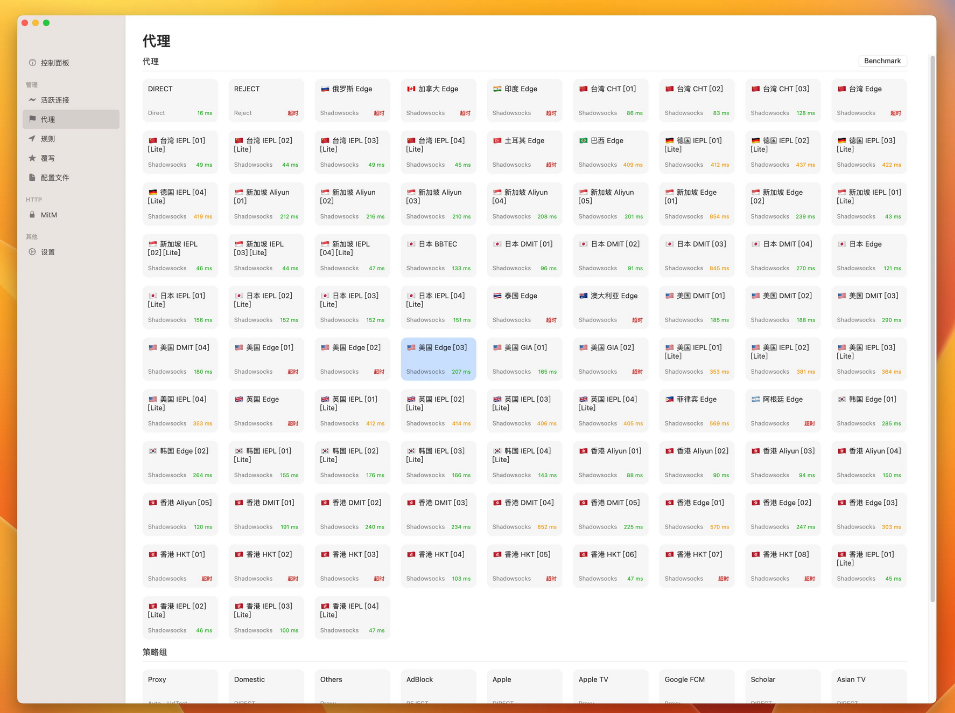Select the 香港 Edge [03] proxy card

click(x=869, y=515)
